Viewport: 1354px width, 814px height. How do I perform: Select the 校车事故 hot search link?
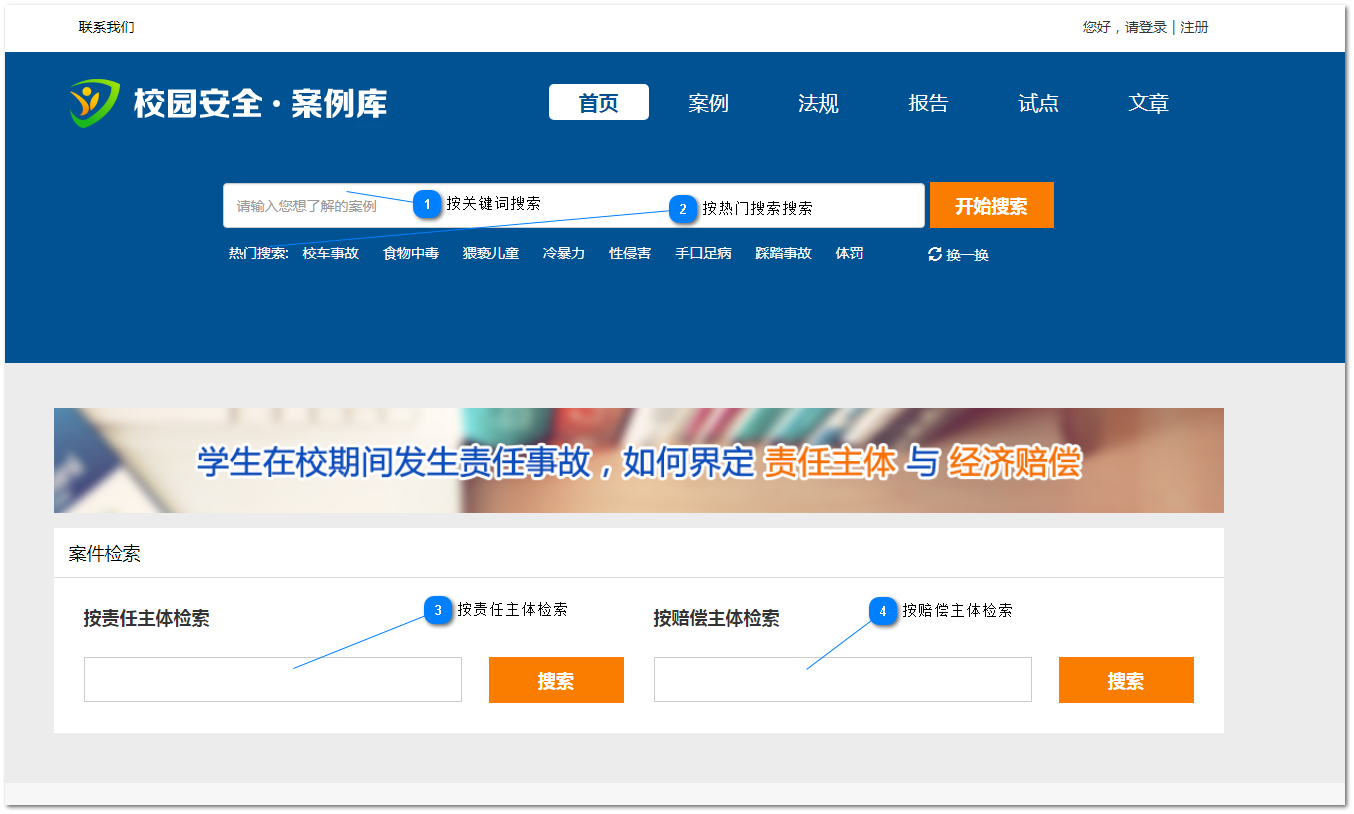[x=330, y=254]
